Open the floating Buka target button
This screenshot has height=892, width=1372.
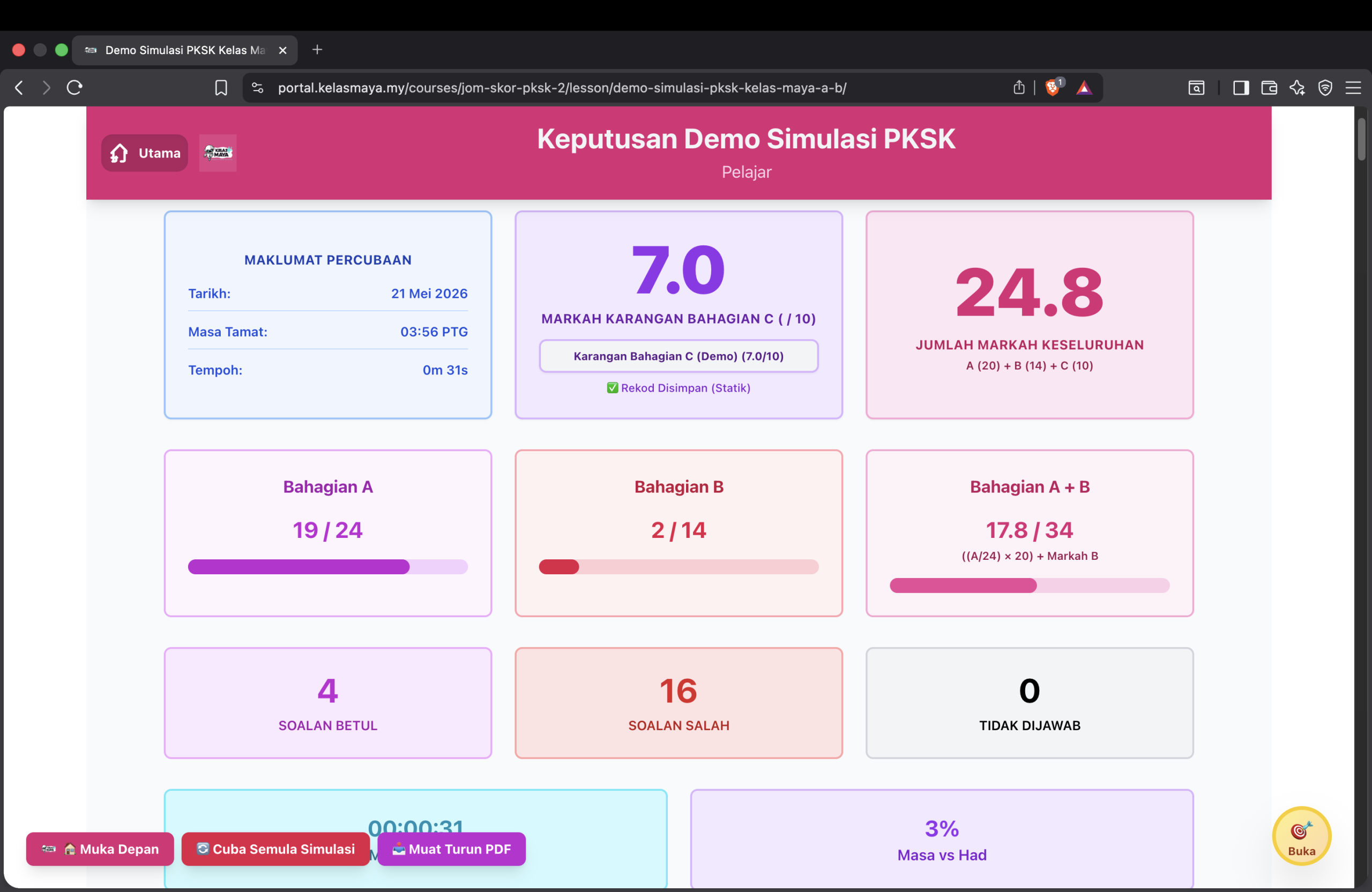coord(1302,836)
